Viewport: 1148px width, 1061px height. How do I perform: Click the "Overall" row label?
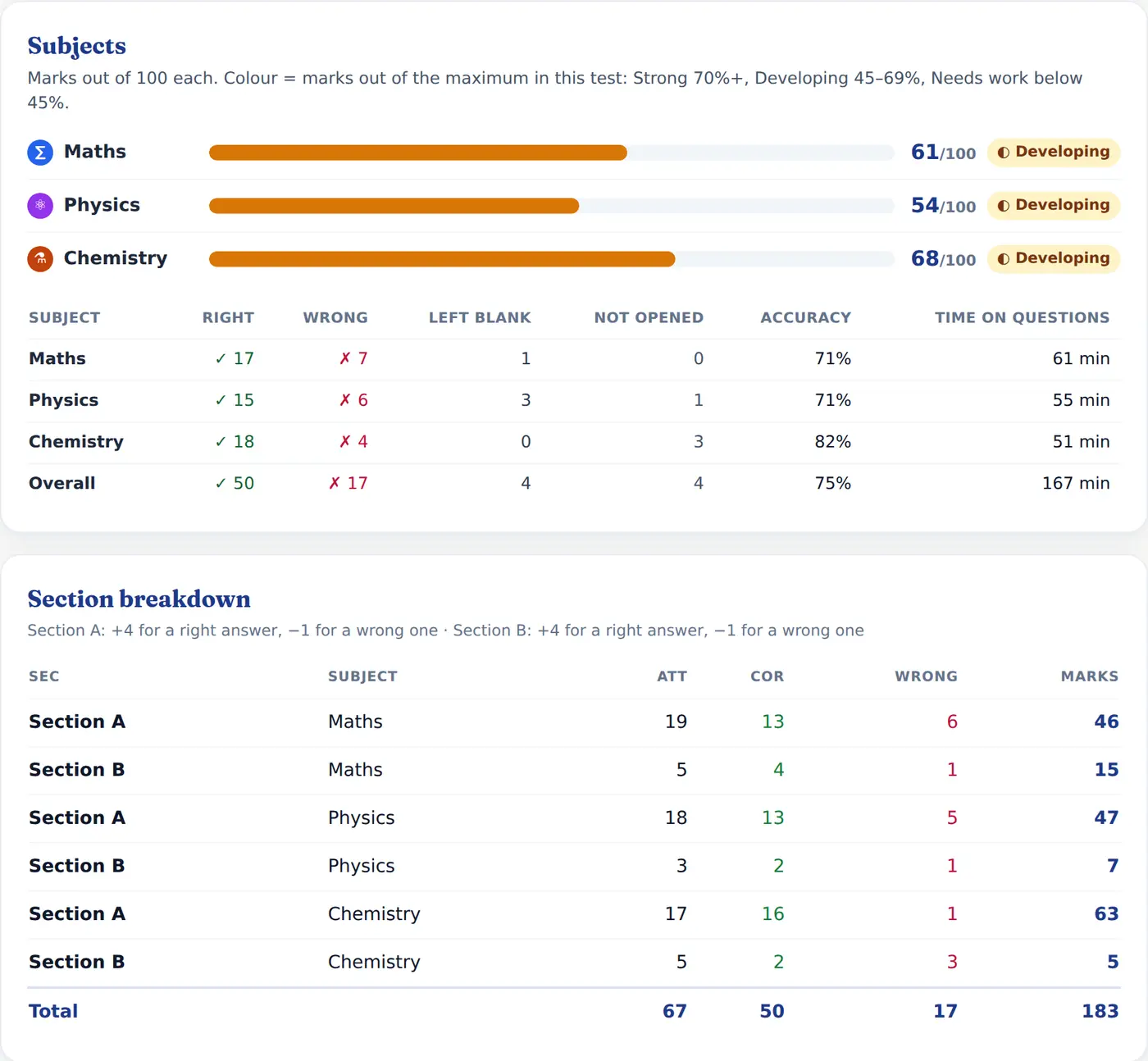point(62,484)
